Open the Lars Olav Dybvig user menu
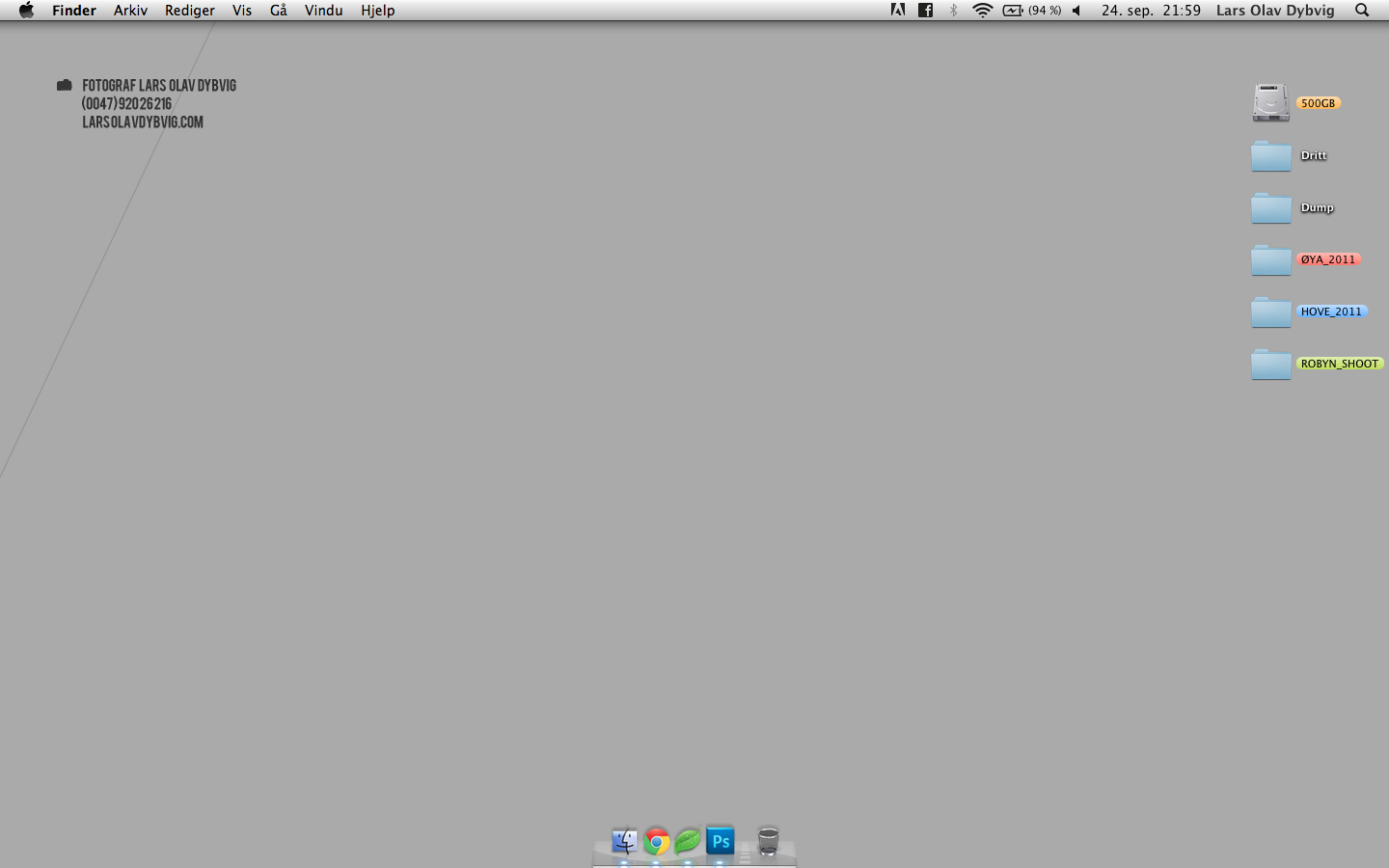 pyautogui.click(x=1275, y=11)
